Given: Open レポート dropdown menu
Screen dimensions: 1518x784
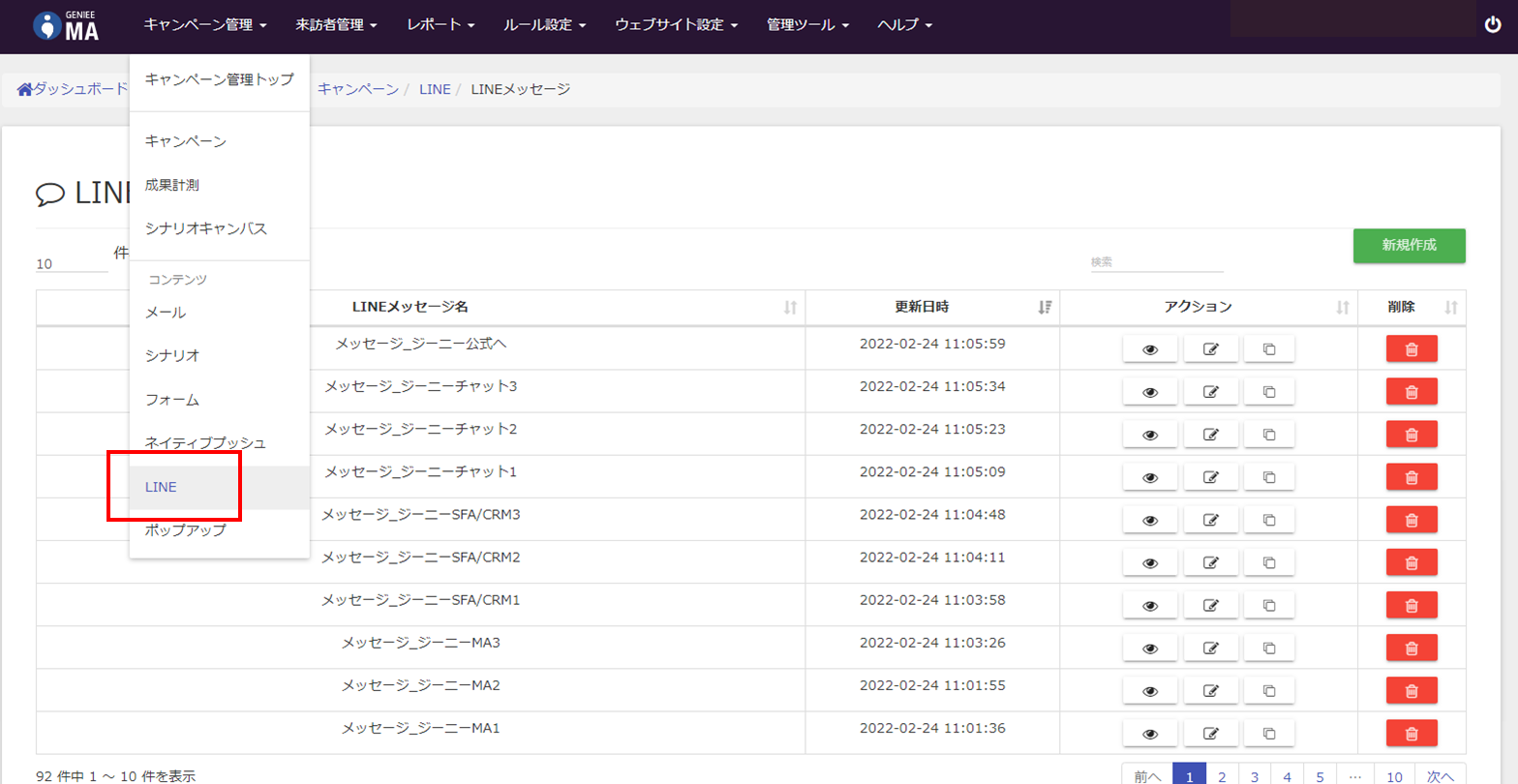Looking at the screenshot, I should pos(440,25).
